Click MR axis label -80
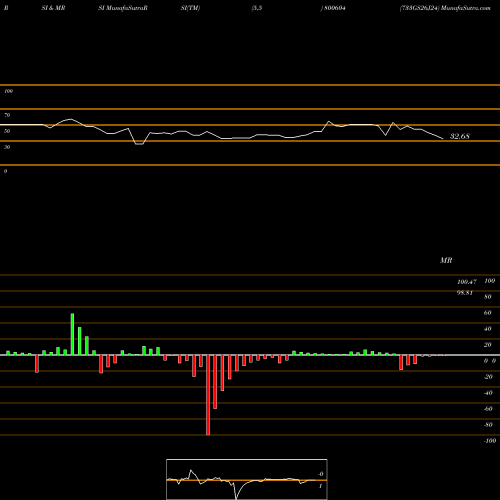The width and height of the screenshot is (500, 500). coord(488,425)
